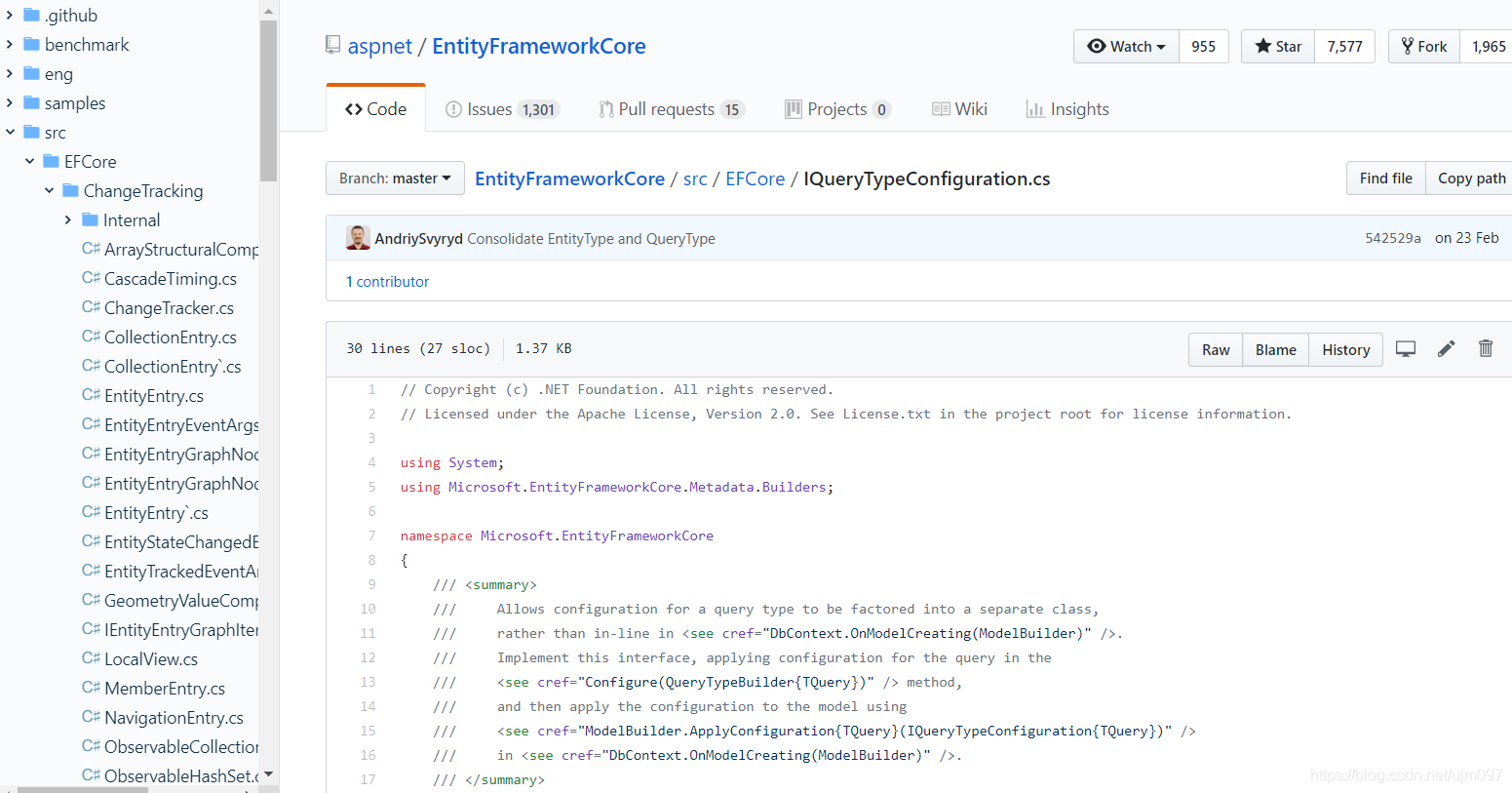Expand the eng folder
The width and height of the screenshot is (1512, 793).
10,73
